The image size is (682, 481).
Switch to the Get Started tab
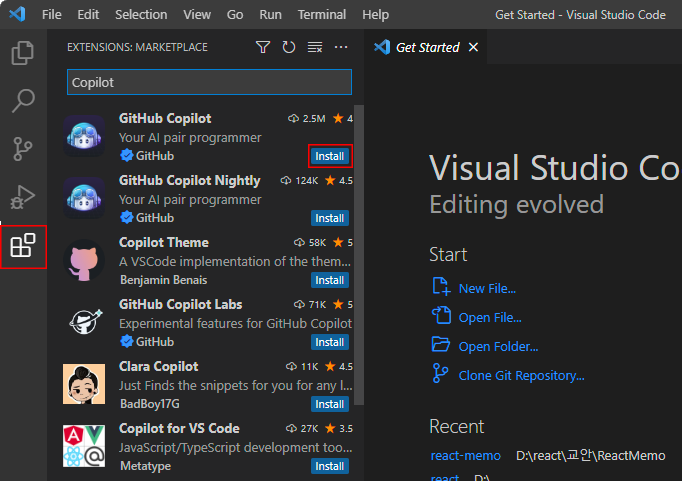(x=427, y=47)
